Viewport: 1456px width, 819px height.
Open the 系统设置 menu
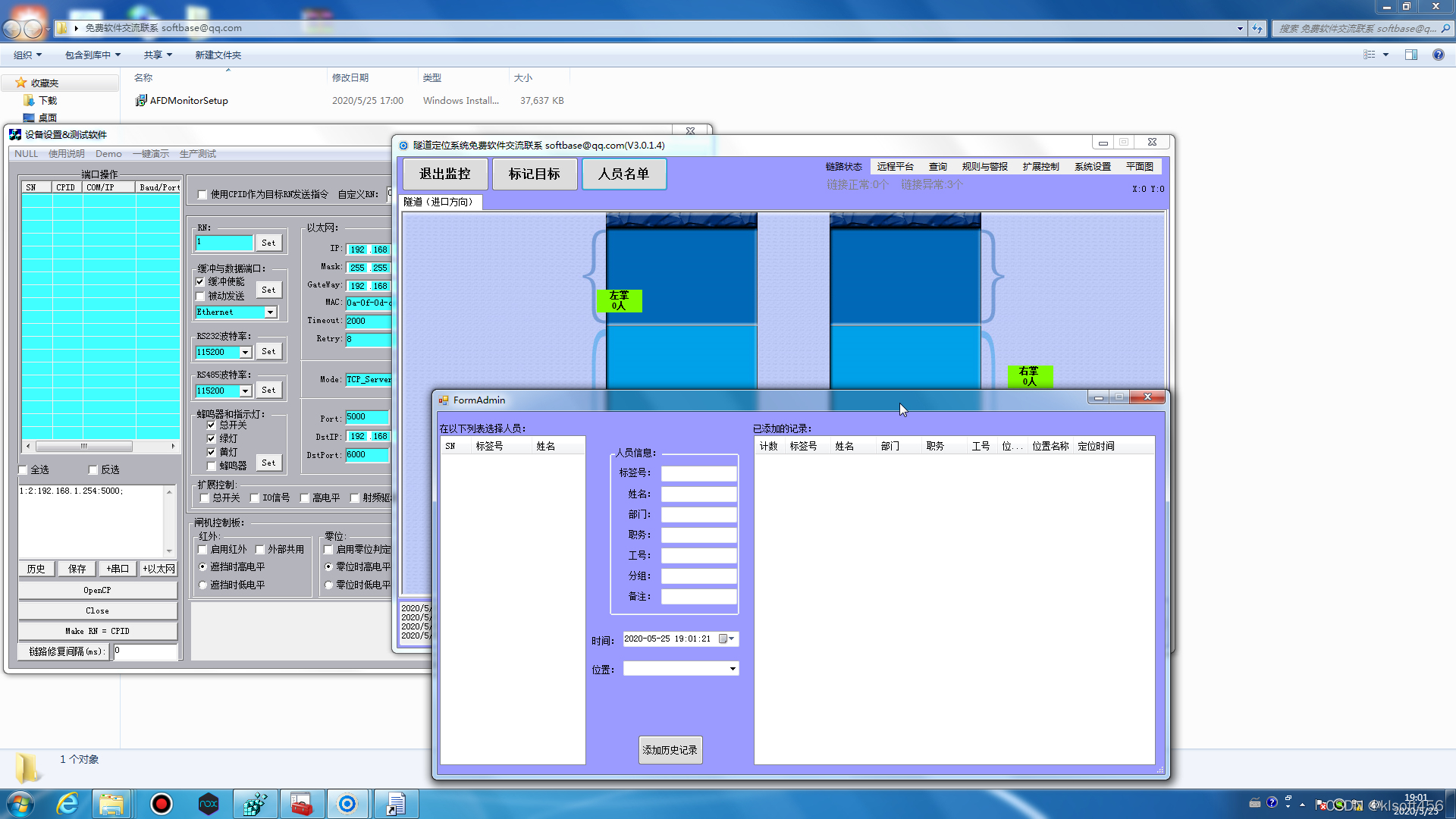tap(1092, 167)
